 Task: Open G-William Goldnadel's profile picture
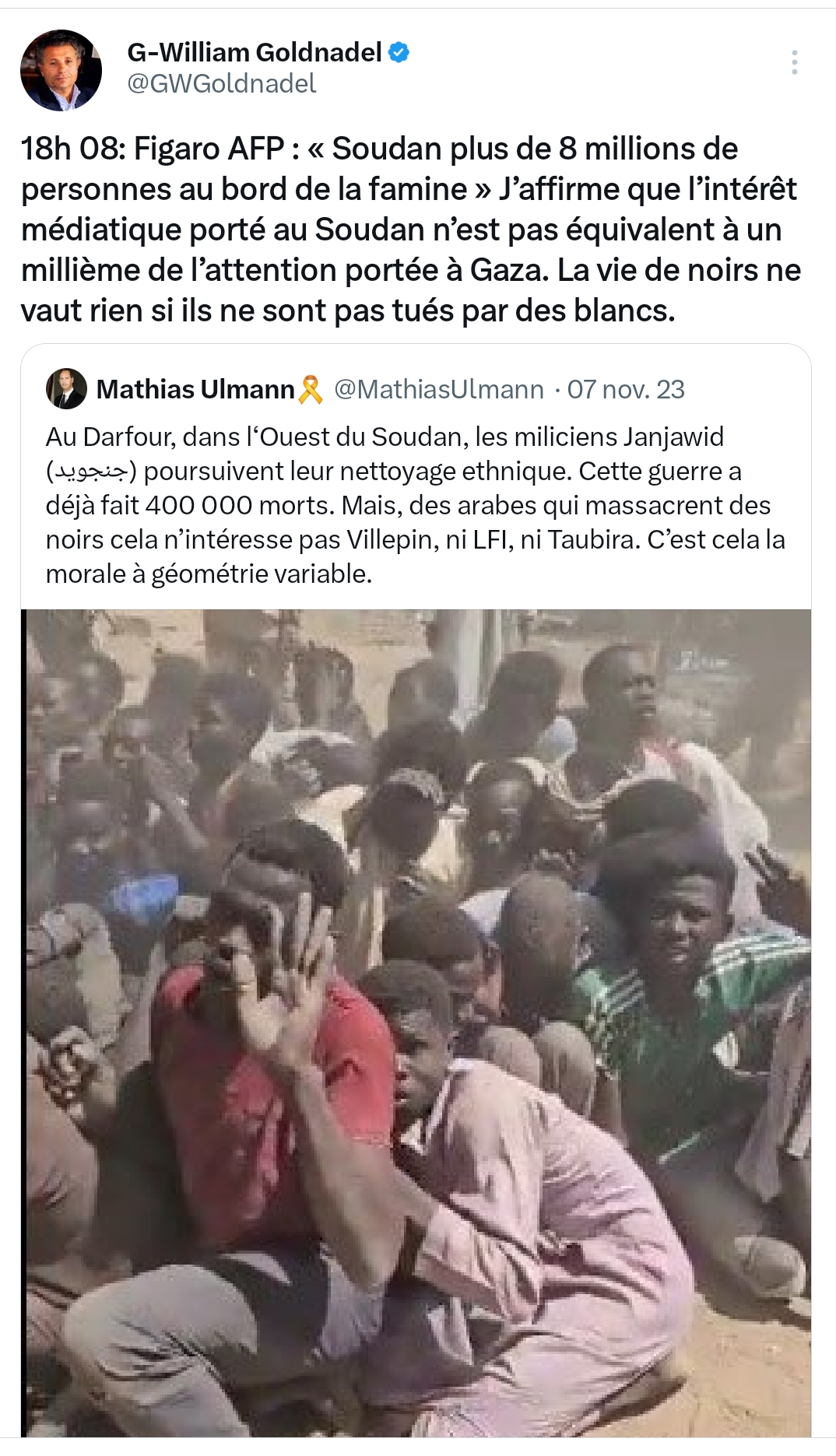[x=61, y=70]
